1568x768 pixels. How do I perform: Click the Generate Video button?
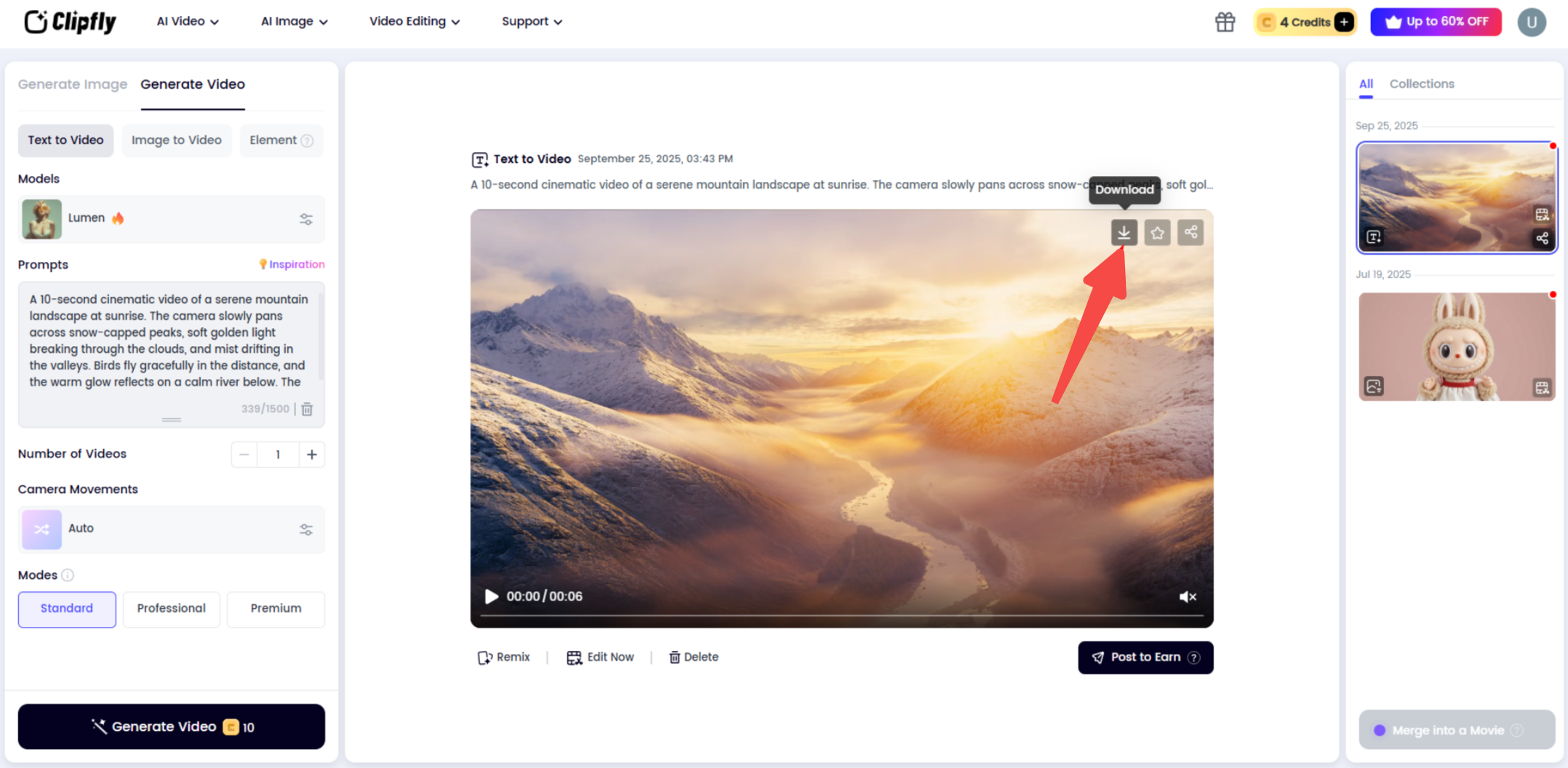171,727
